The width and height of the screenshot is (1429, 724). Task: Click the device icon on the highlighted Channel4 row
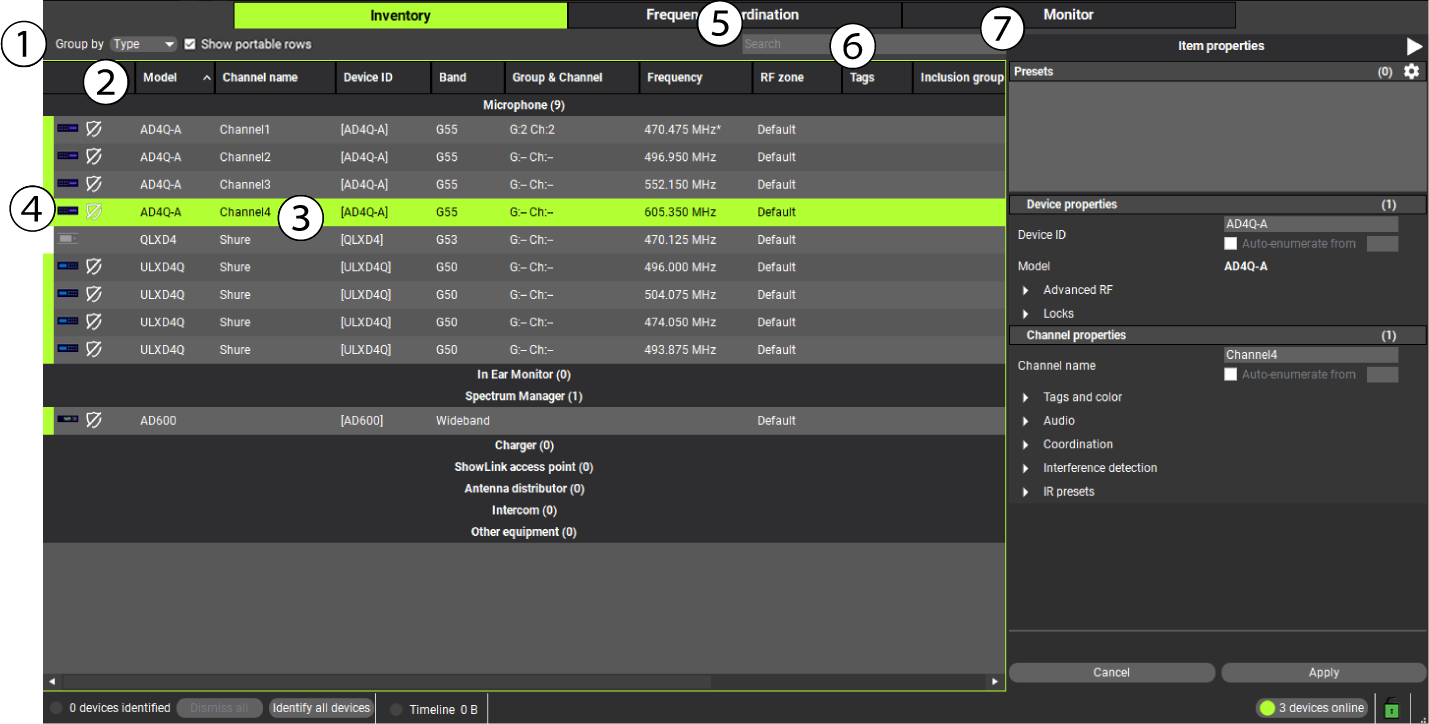(x=67, y=212)
